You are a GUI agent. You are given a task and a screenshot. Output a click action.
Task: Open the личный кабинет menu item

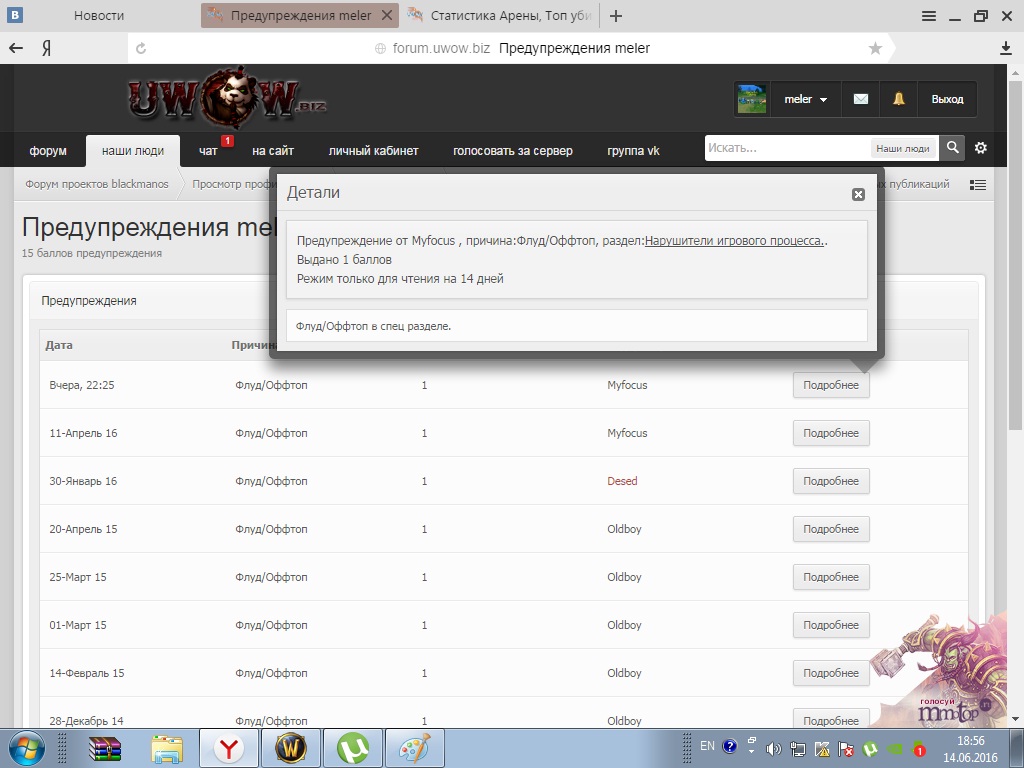373,151
